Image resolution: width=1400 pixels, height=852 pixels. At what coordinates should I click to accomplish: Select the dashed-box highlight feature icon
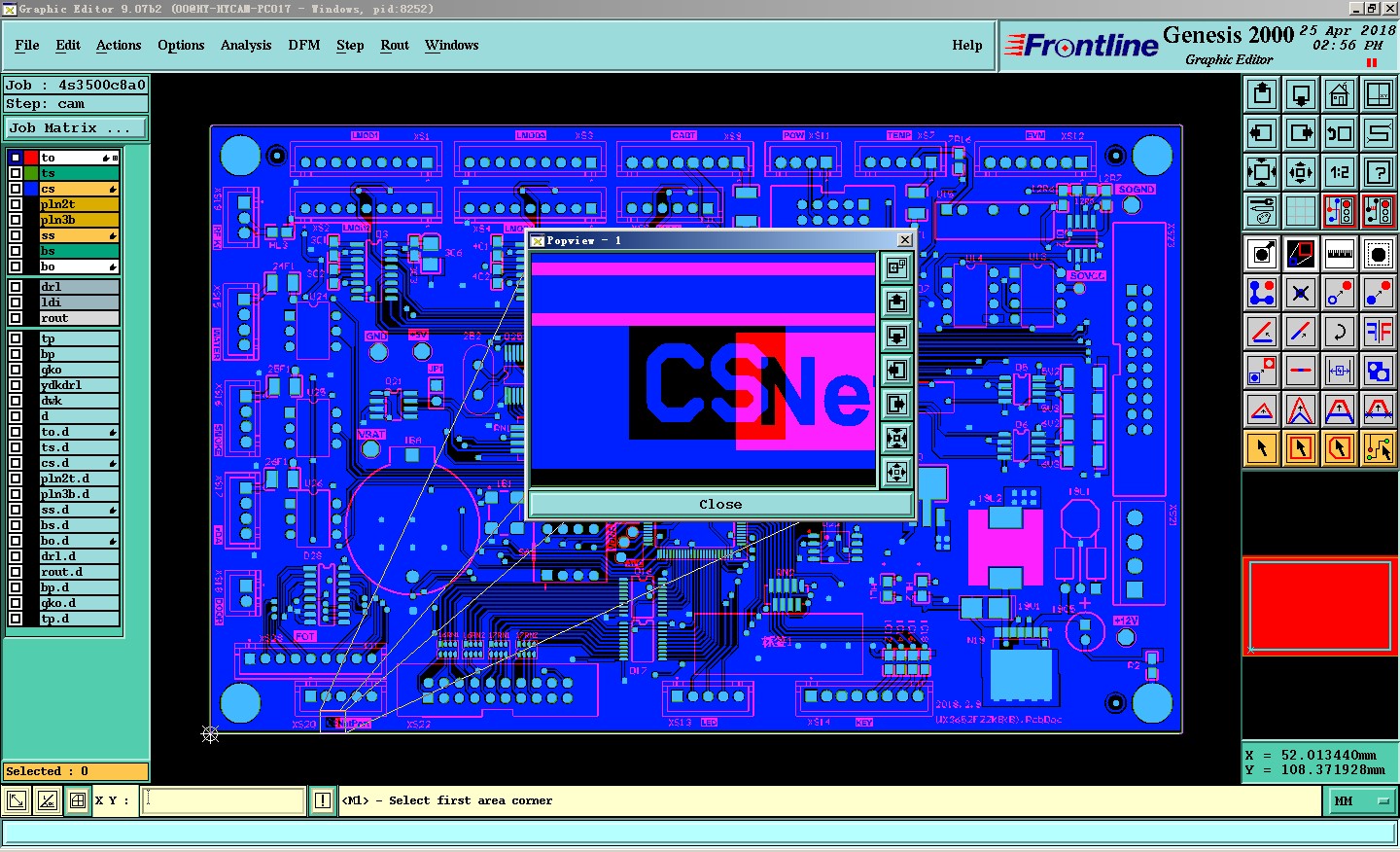tap(1379, 254)
